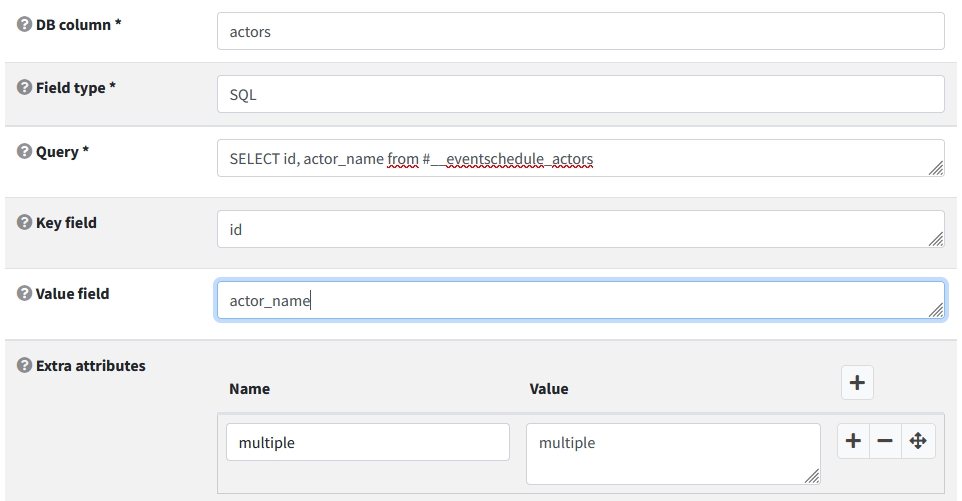This screenshot has height=501, width=962.
Task: Click inside the Query text area
Action: [580, 159]
